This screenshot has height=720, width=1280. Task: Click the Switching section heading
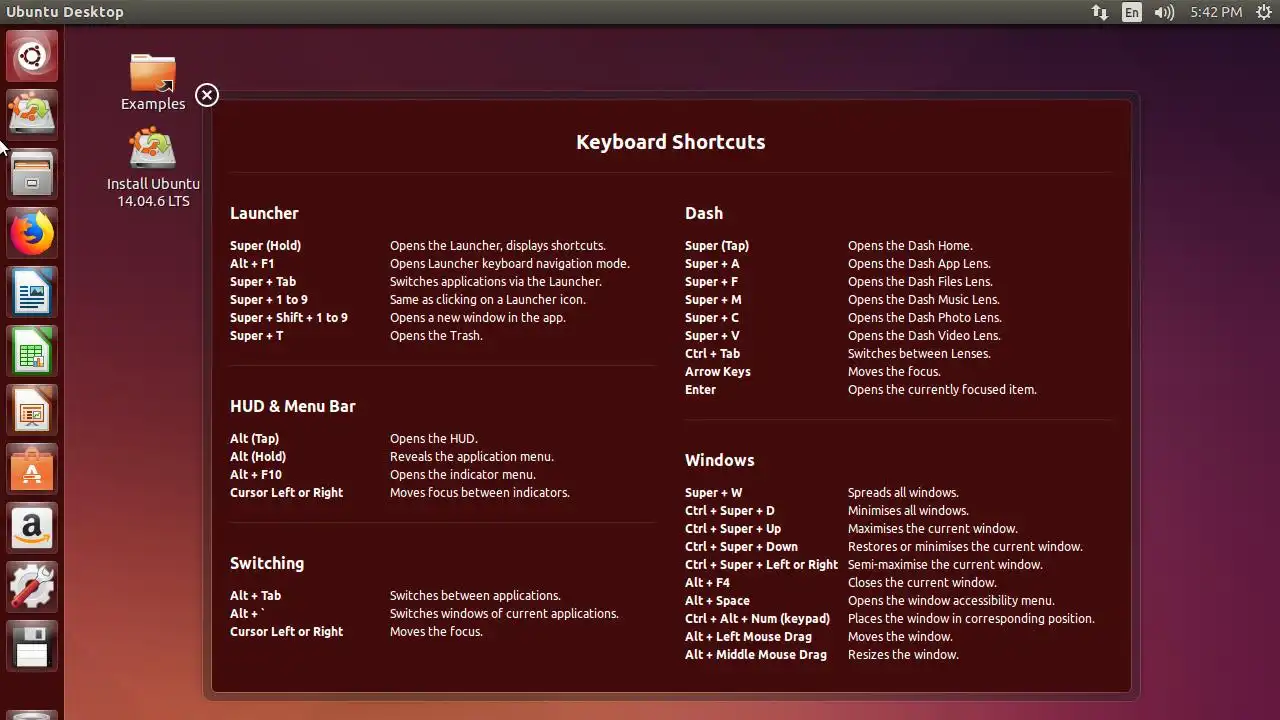[x=267, y=563]
